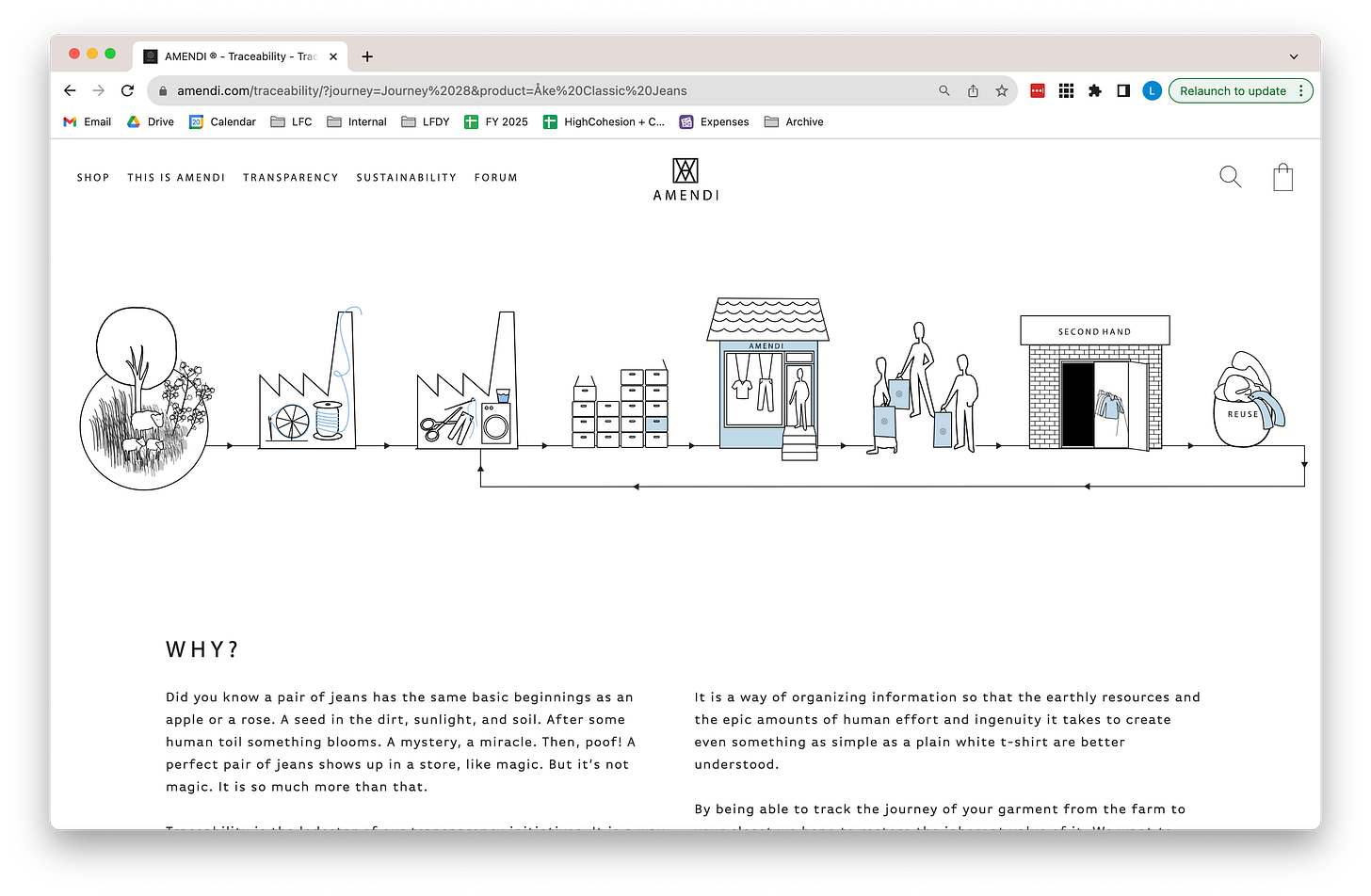Open the FY 2025 bookmark
The image size is (1371, 896).
496,121
